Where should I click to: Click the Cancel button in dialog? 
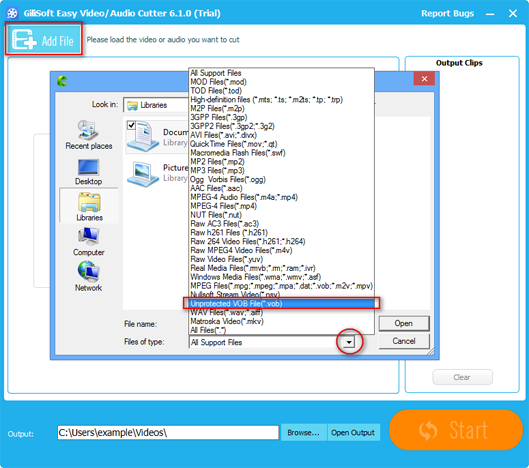click(x=404, y=341)
